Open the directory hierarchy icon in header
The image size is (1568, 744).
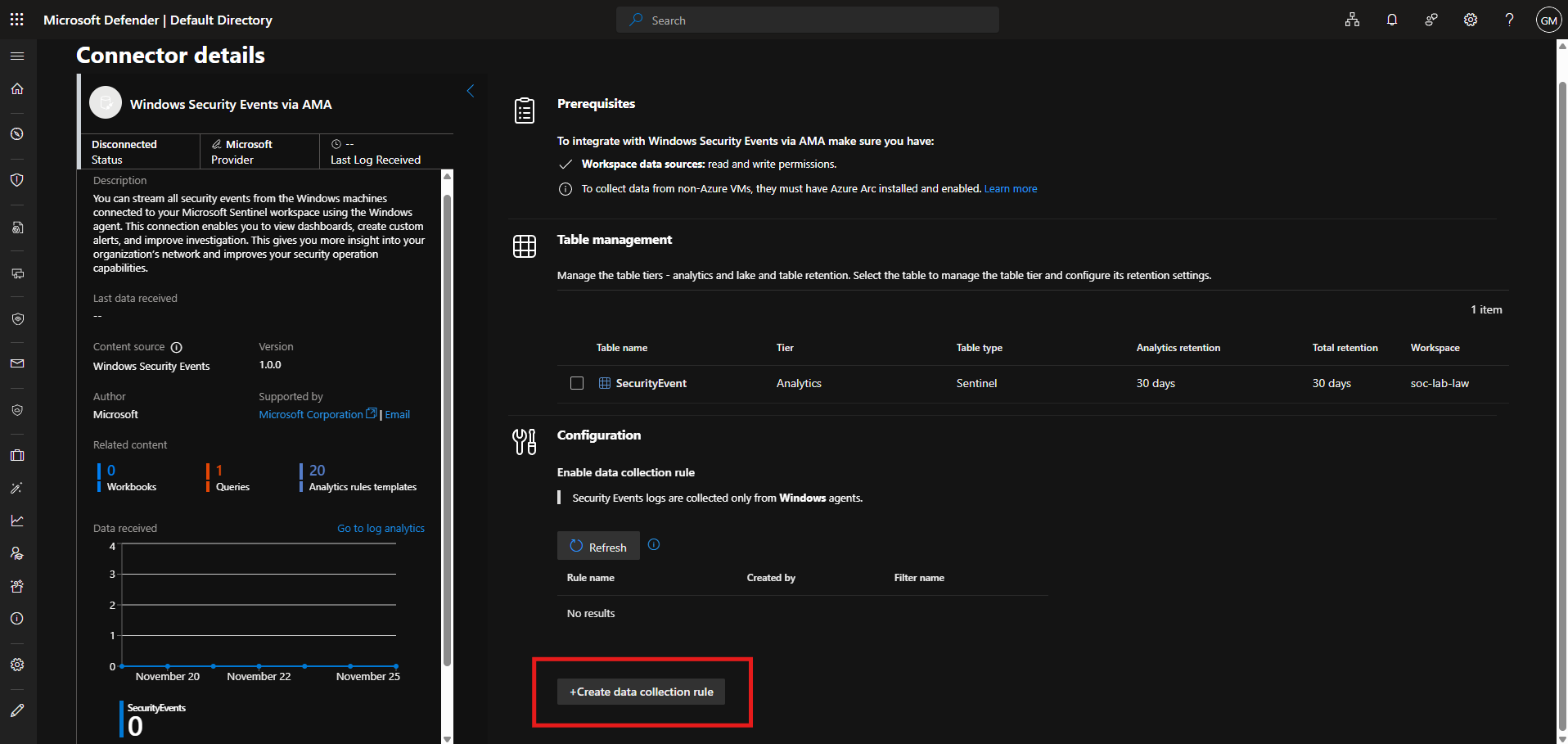(x=1352, y=20)
